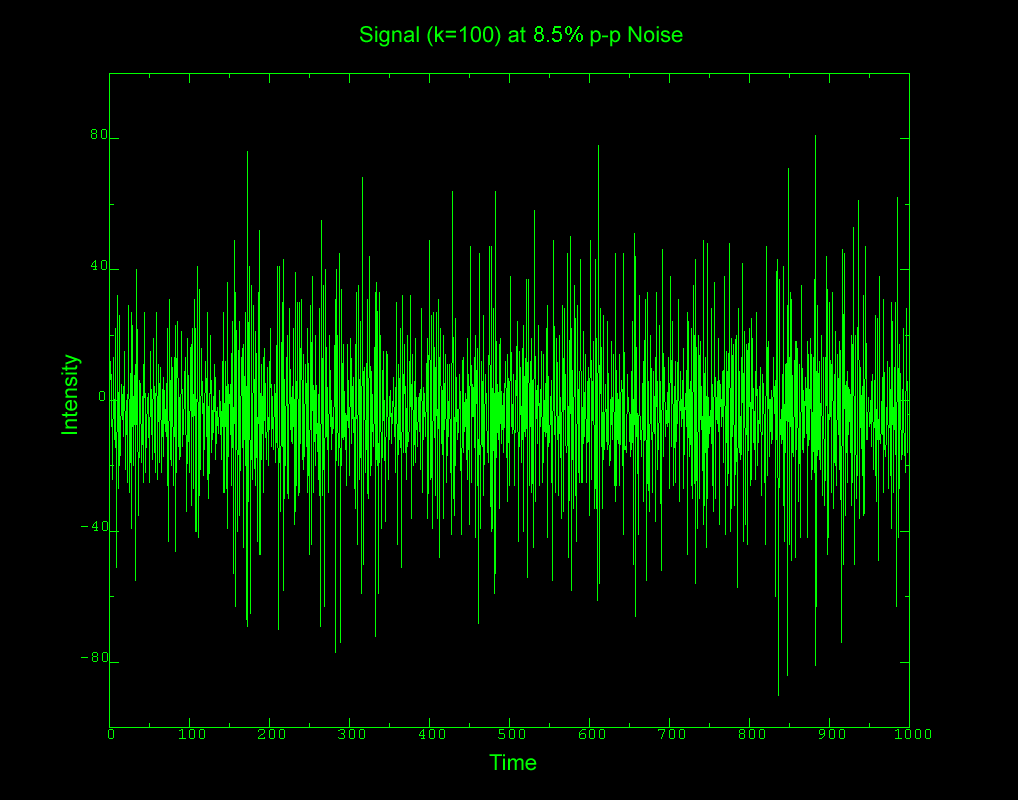Click the '0' tick label on x-axis
The width and height of the screenshot is (1018, 800).
[113, 732]
